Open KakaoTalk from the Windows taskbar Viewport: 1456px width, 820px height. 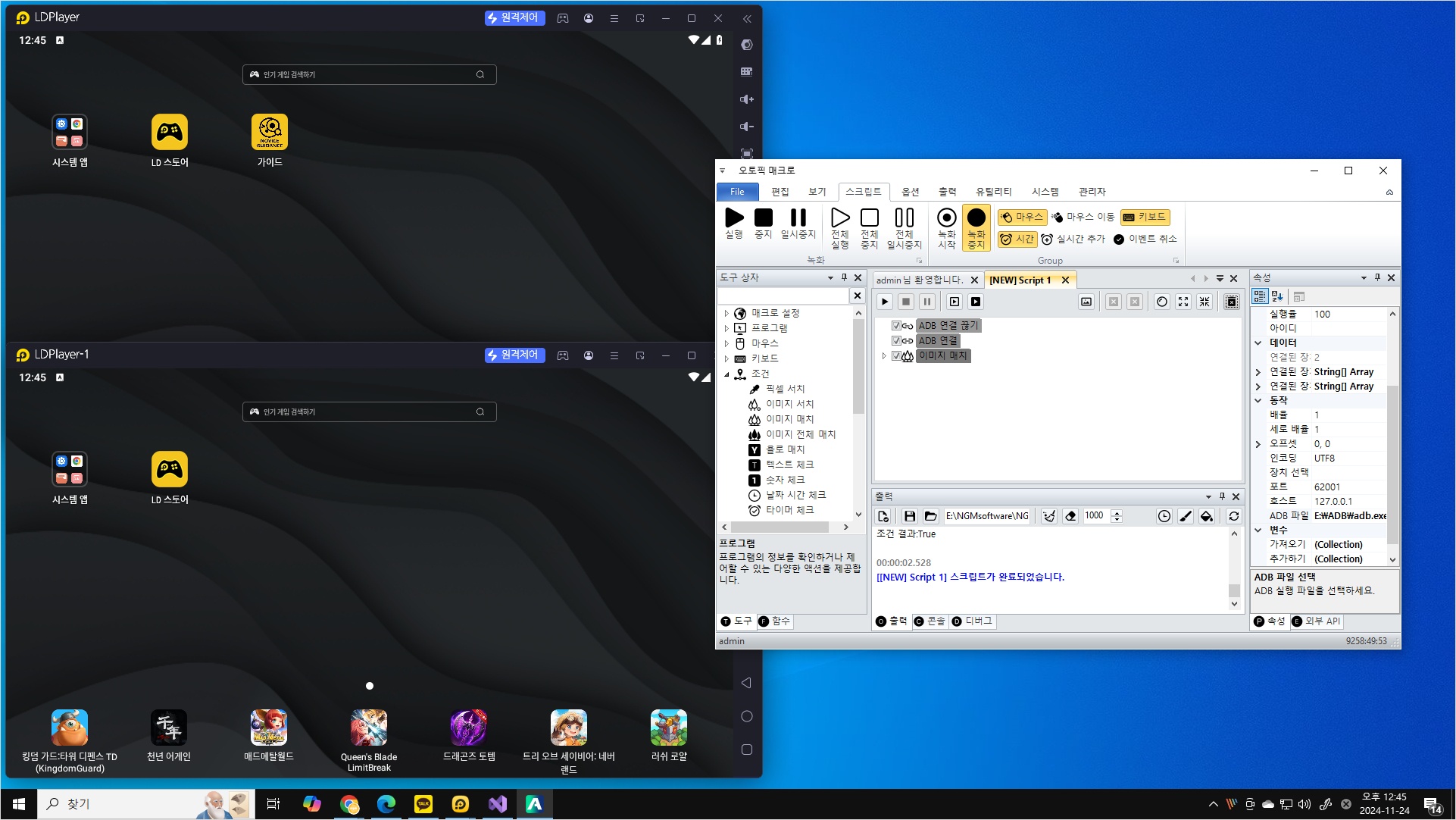423,804
